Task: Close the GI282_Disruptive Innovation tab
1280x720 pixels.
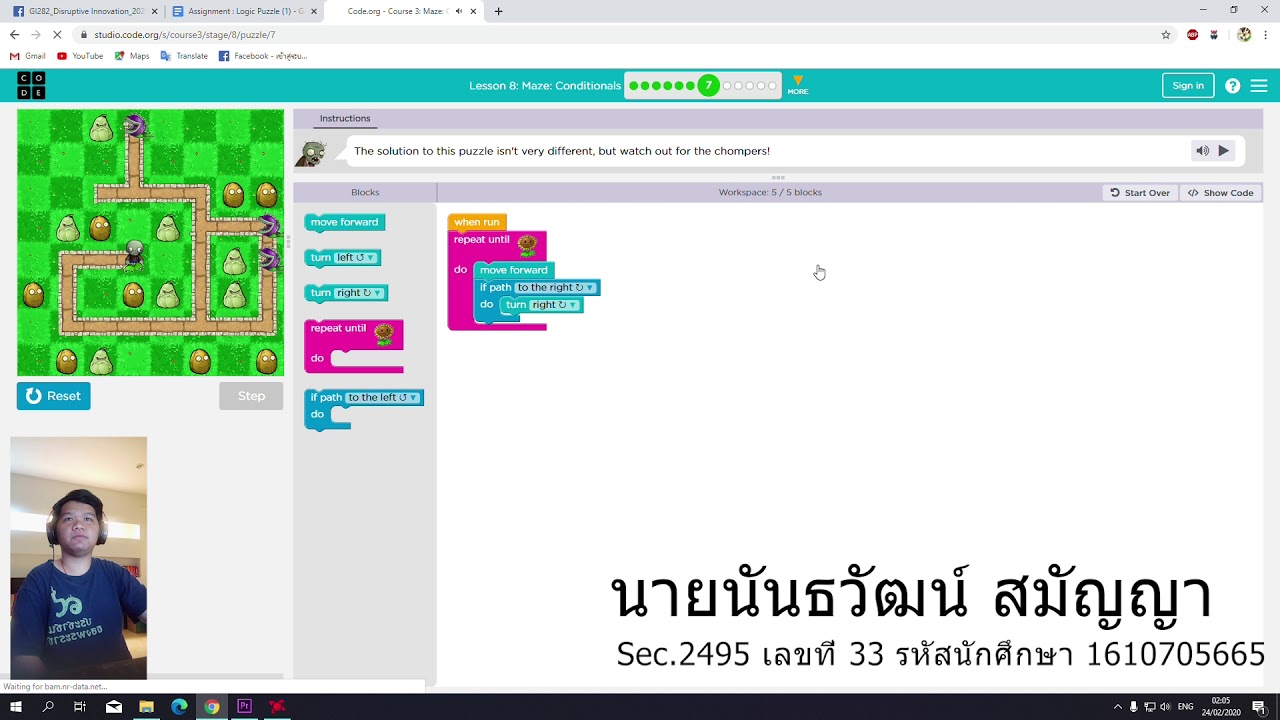Action: coord(154,11)
